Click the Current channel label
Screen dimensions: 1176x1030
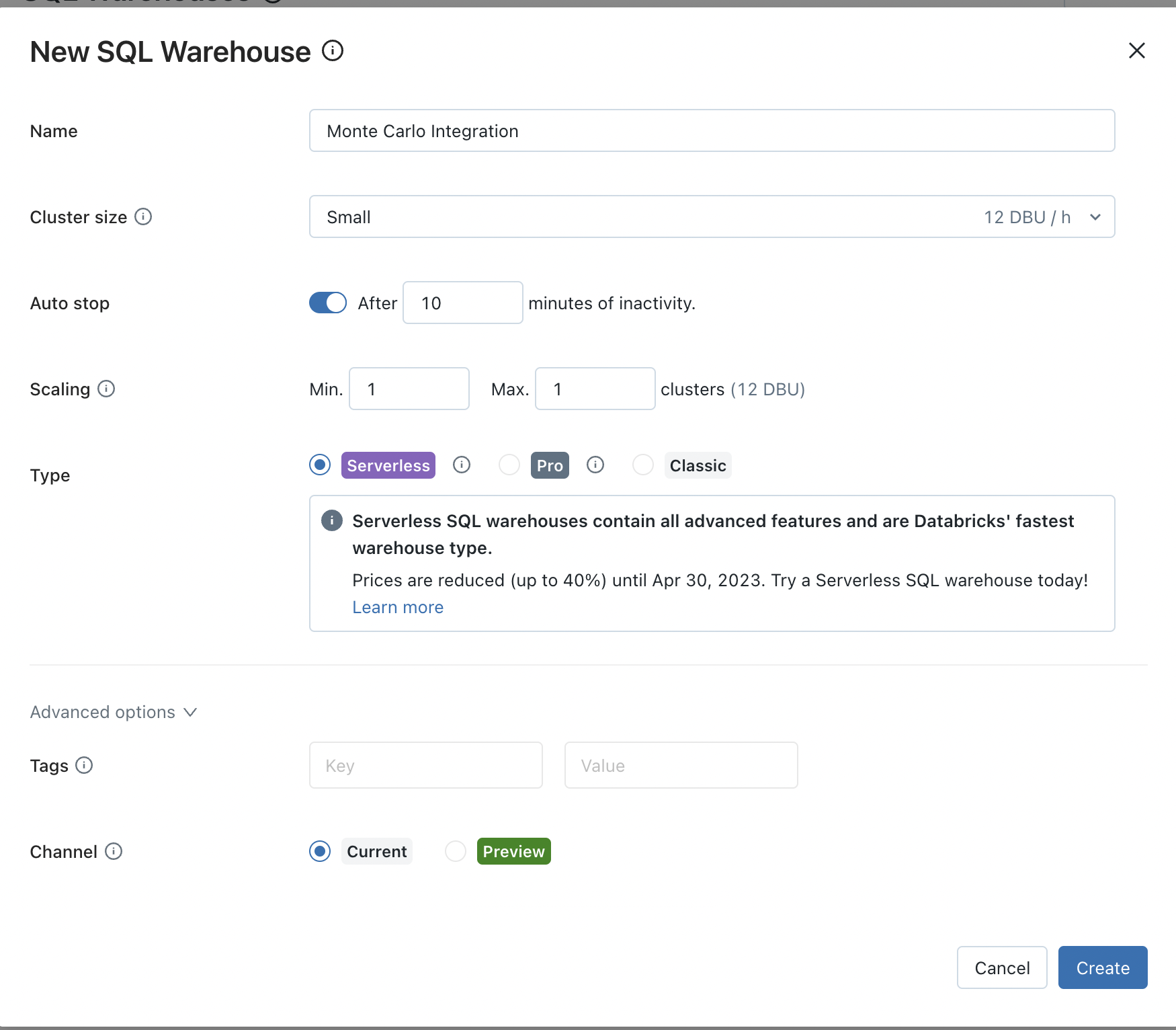click(x=377, y=851)
